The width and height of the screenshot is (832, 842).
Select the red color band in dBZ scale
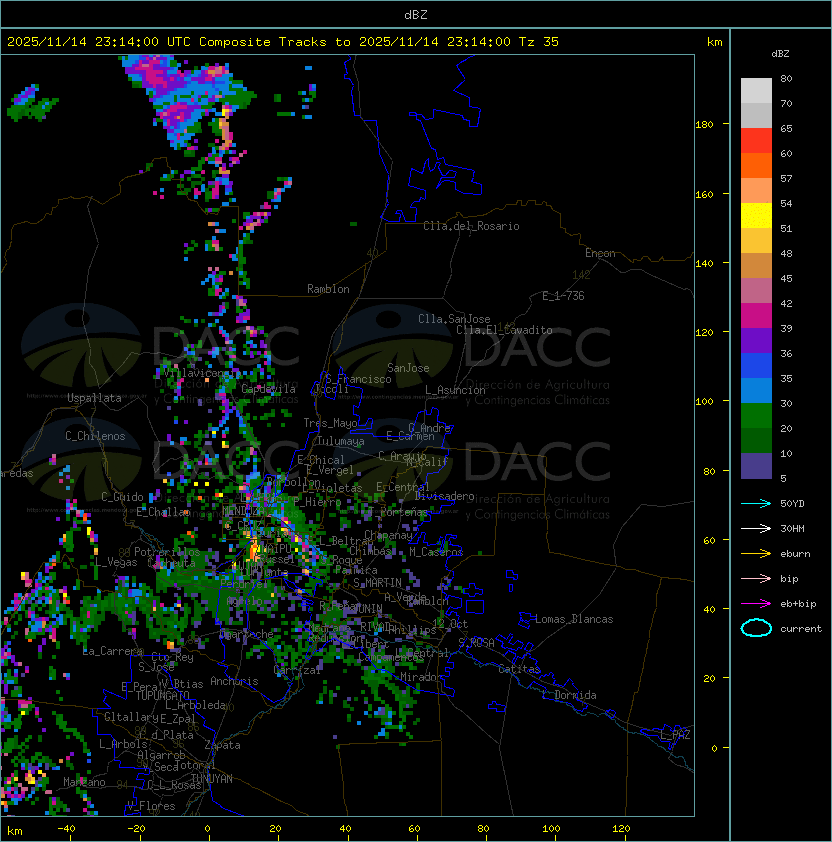click(x=756, y=141)
